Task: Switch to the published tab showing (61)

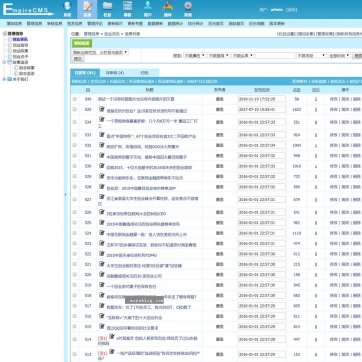Action: [x=85, y=73]
